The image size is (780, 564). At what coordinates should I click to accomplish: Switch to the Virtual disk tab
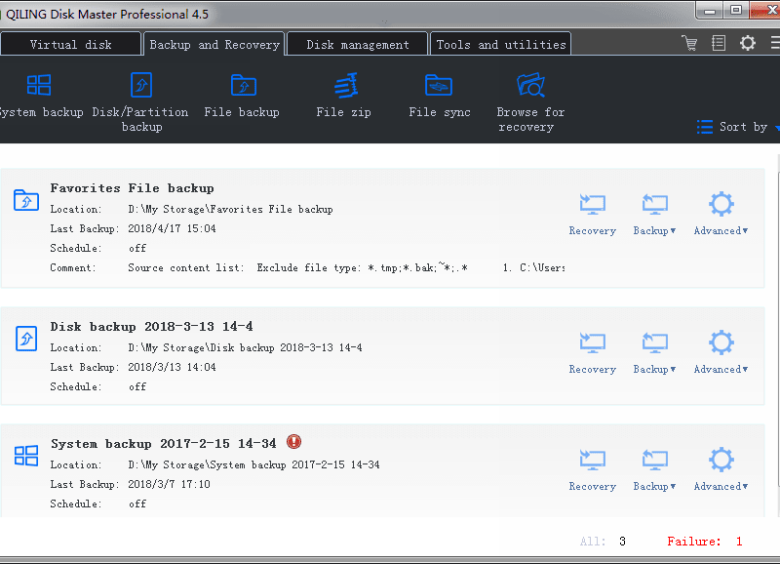click(70, 44)
